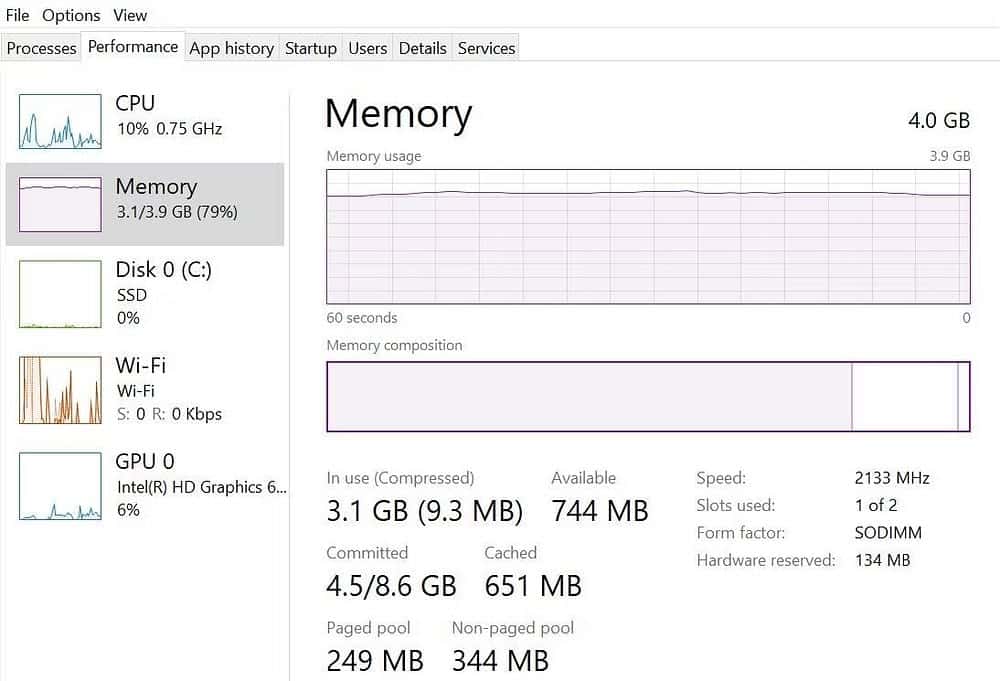Go to the Startup tab
This screenshot has width=1000, height=681.
(x=310, y=48)
